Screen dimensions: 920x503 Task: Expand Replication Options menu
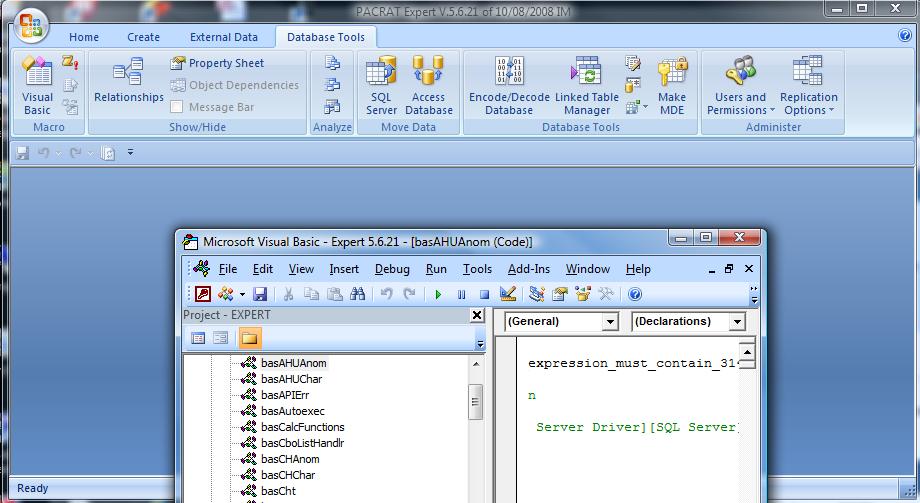[809, 85]
